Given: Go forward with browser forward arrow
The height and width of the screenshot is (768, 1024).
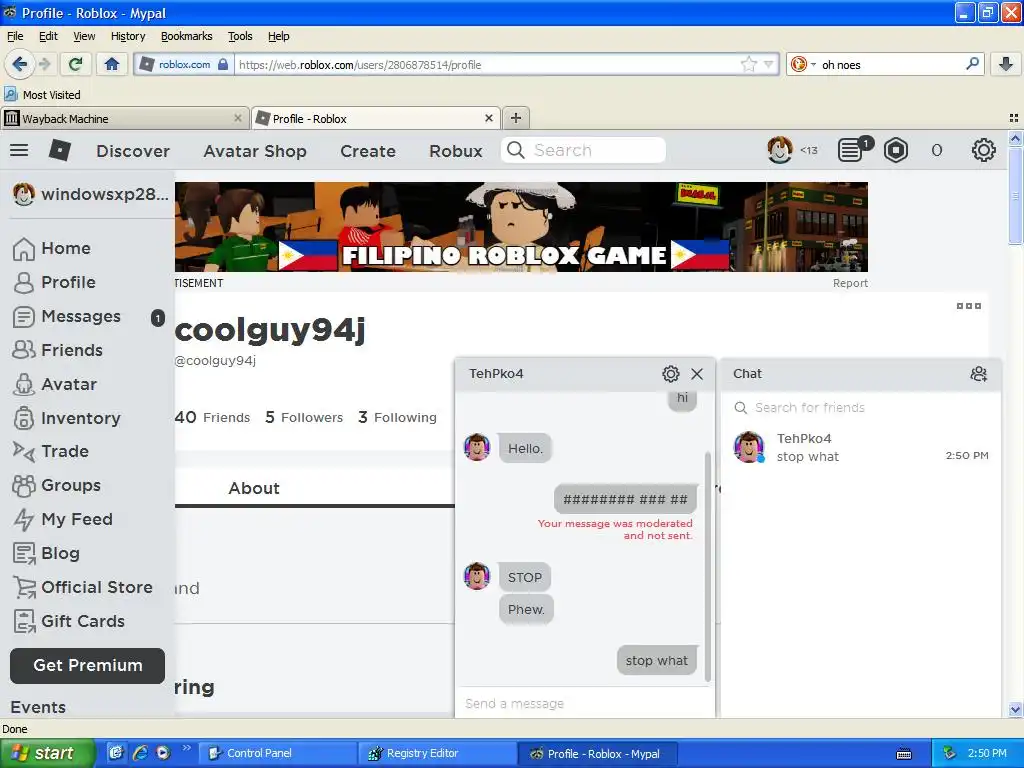Looking at the screenshot, I should (44, 64).
